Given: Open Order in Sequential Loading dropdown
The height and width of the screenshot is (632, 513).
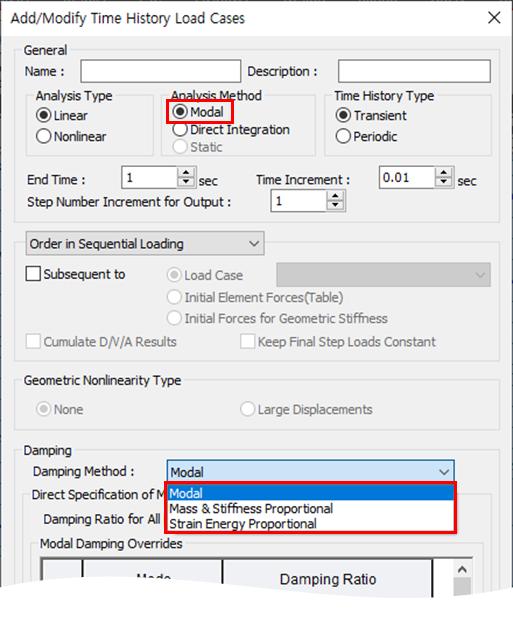Looking at the screenshot, I should (x=145, y=243).
